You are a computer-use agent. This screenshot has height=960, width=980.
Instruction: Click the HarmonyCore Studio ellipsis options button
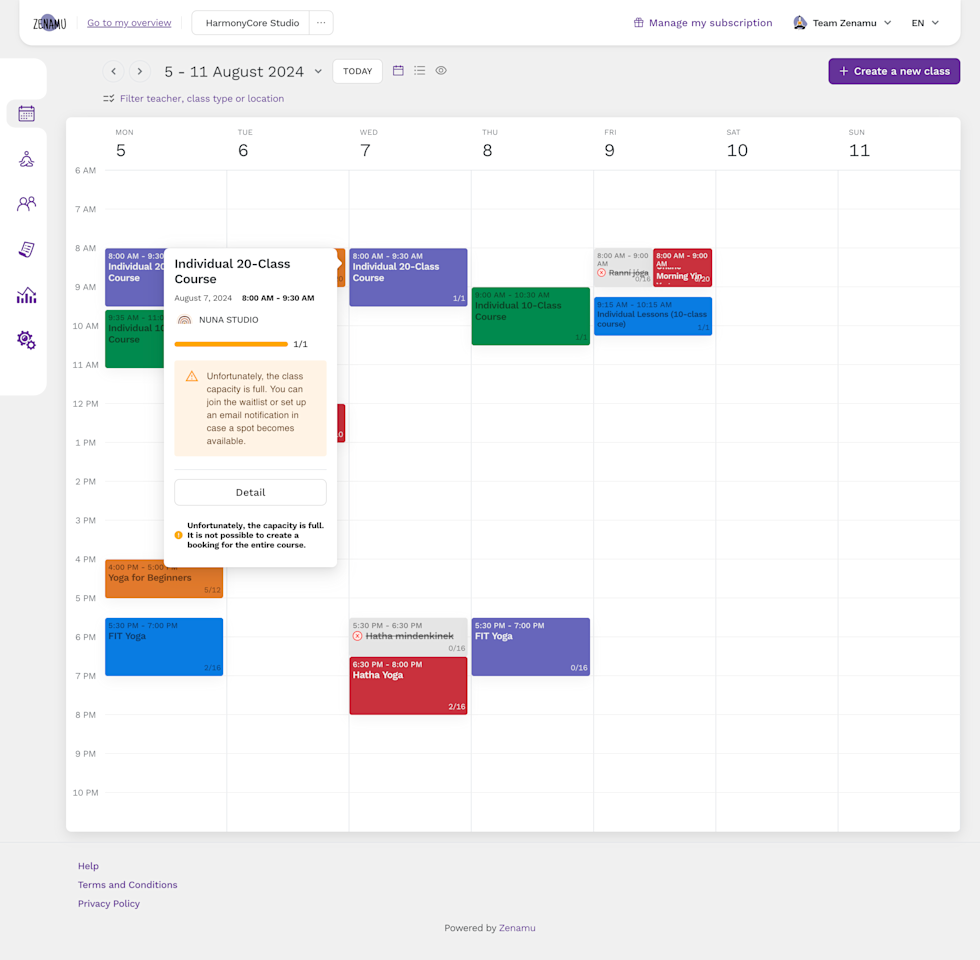coord(322,22)
